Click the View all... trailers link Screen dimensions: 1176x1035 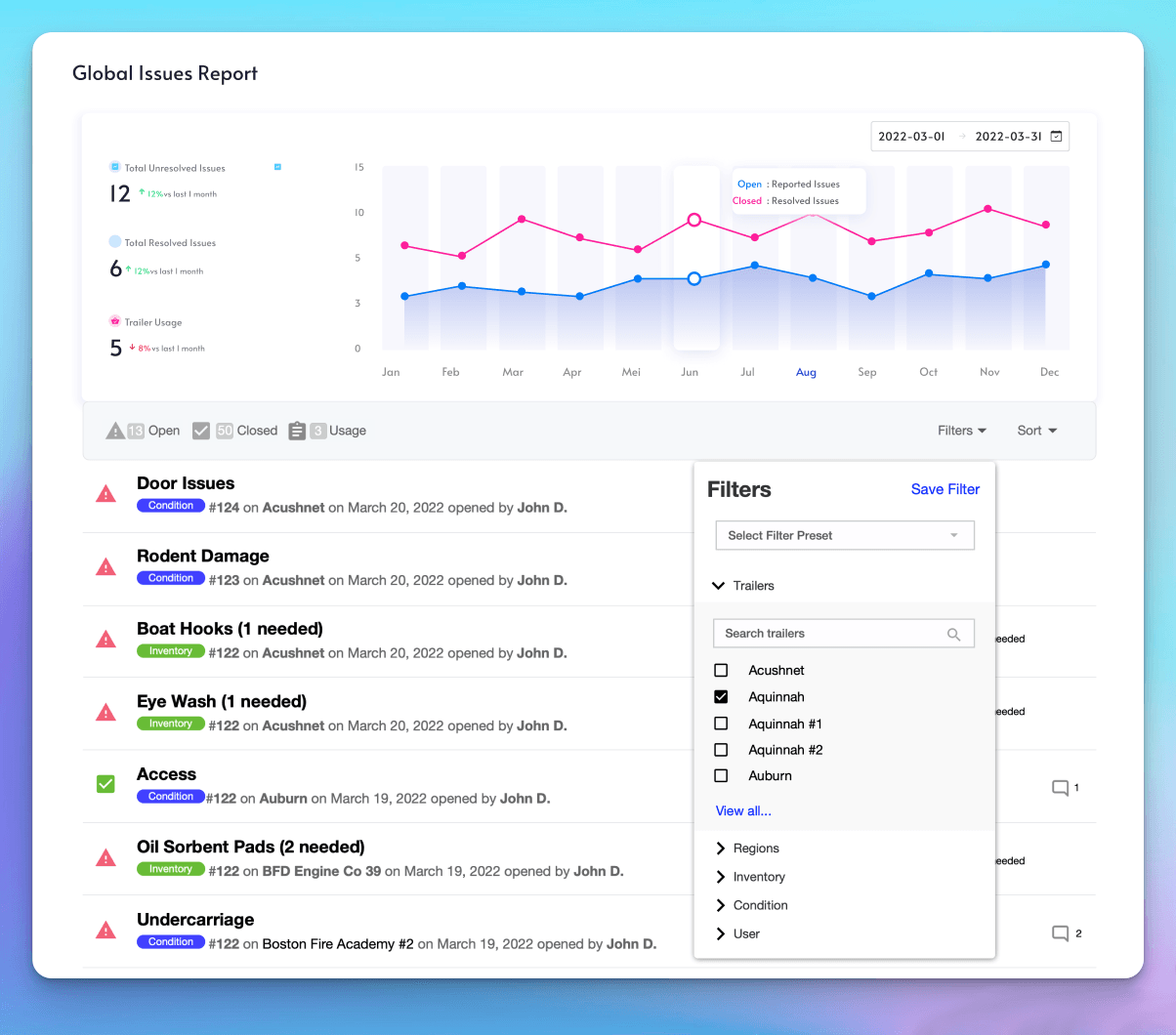pyautogui.click(x=743, y=811)
